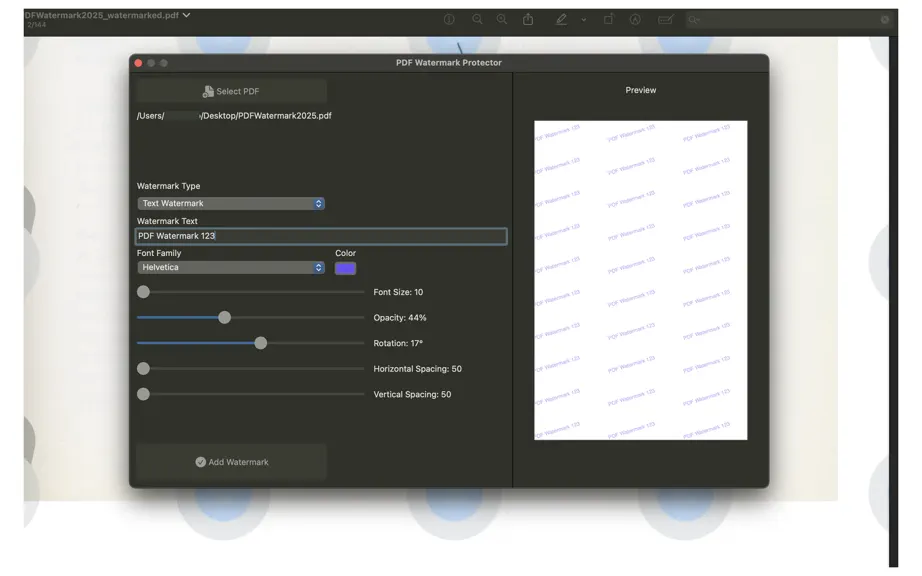The height and width of the screenshot is (576, 922).
Task: Click the Rotation slider handle
Action: 260,343
